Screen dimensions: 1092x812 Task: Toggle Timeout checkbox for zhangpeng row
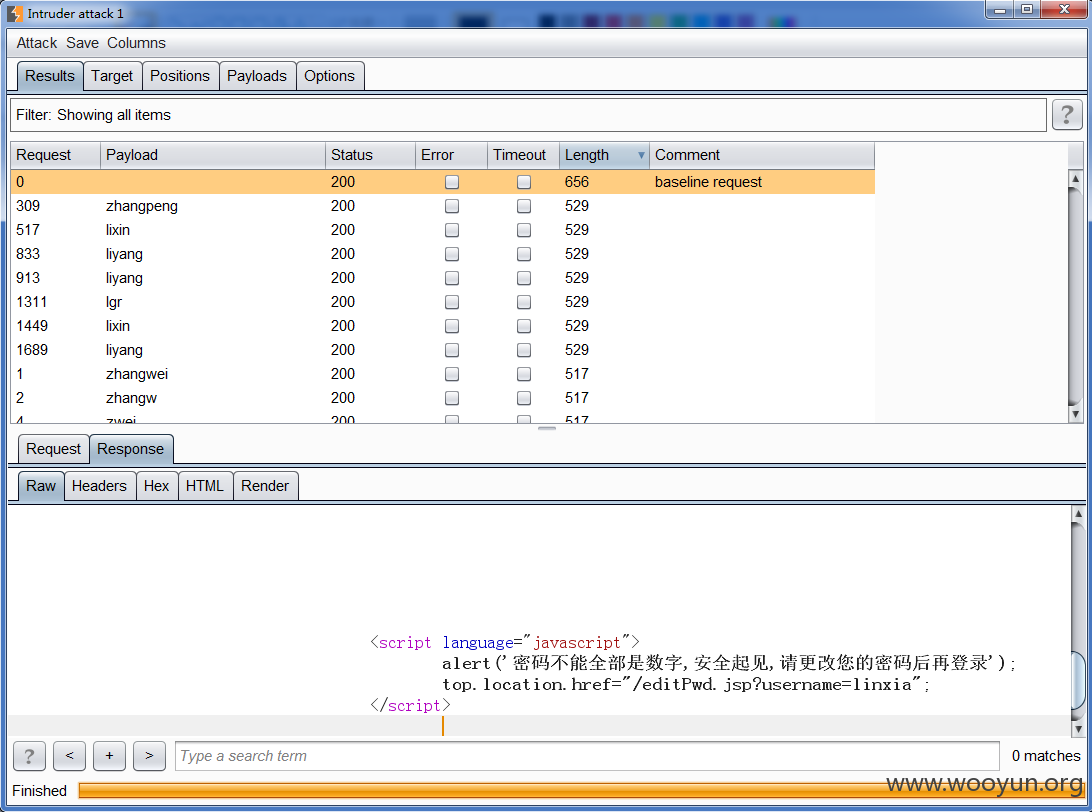point(524,206)
